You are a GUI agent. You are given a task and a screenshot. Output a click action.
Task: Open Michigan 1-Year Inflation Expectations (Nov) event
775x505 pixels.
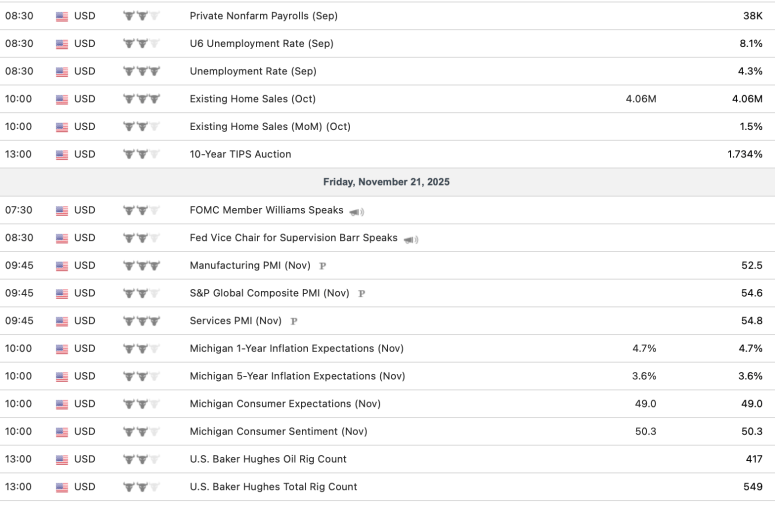pos(296,349)
